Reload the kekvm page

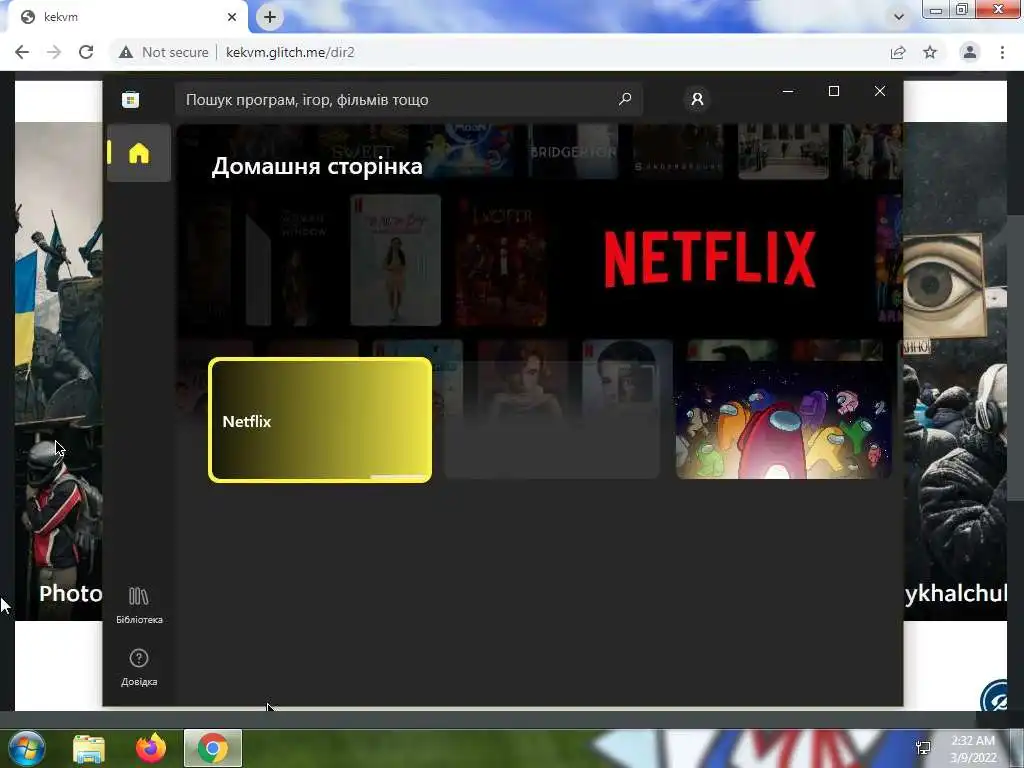(x=86, y=52)
